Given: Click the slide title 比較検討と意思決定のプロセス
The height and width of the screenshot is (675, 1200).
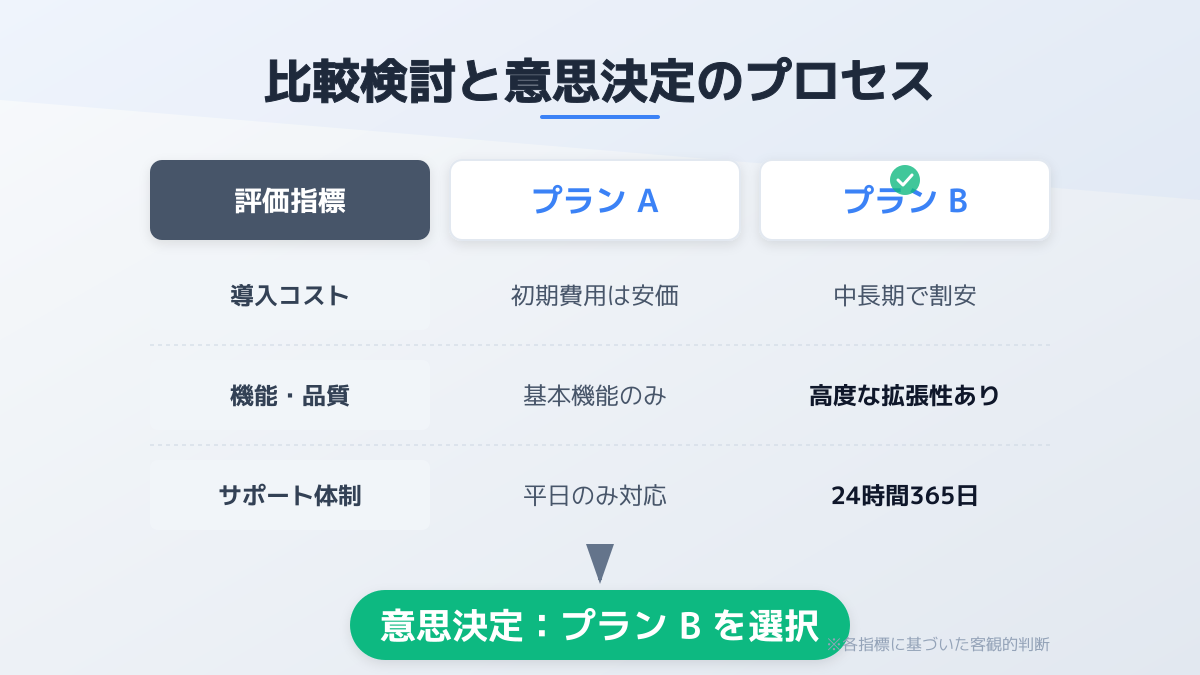Looking at the screenshot, I should point(599,82).
